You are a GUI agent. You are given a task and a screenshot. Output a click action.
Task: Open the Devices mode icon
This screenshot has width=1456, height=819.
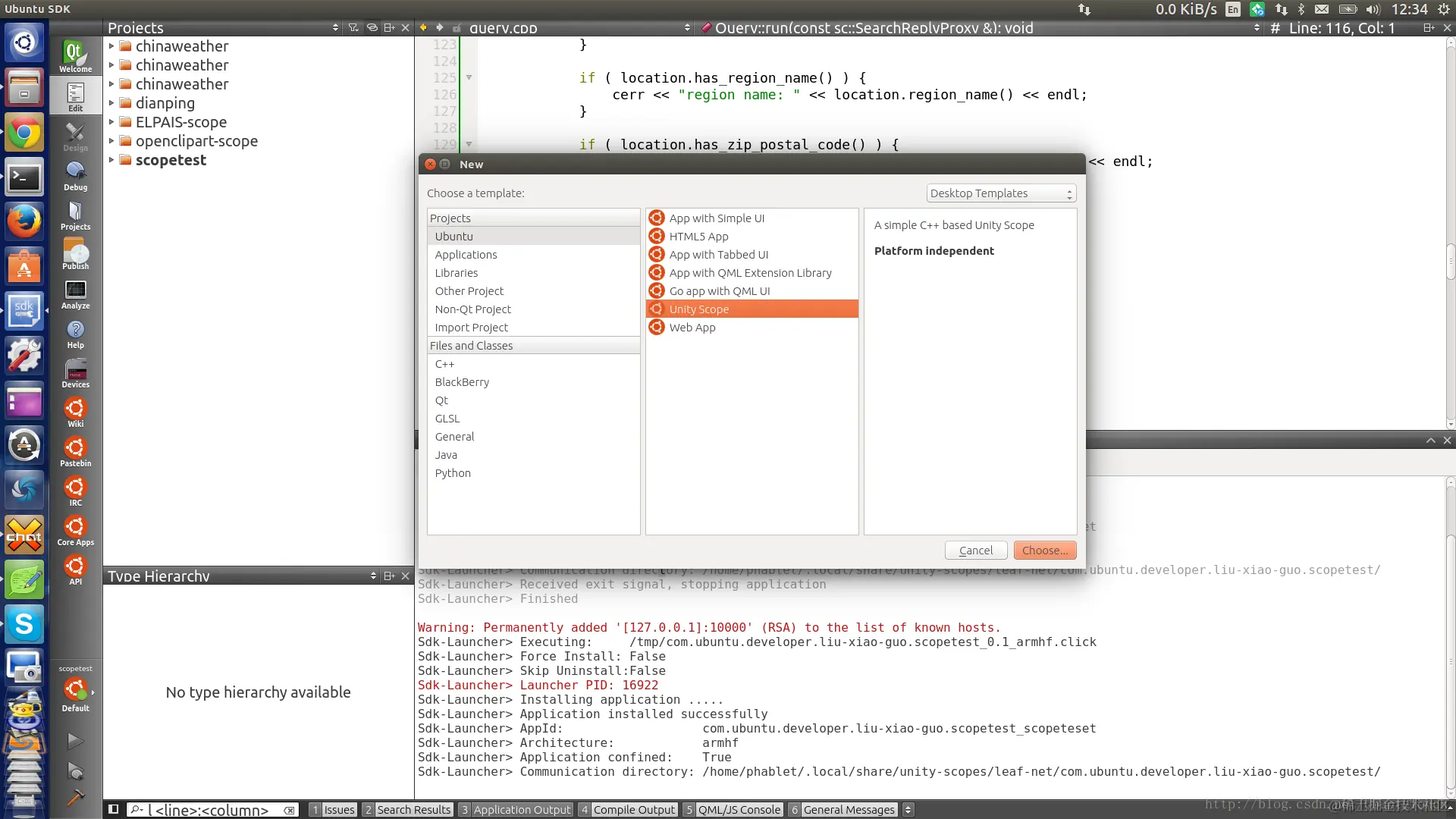(x=75, y=373)
